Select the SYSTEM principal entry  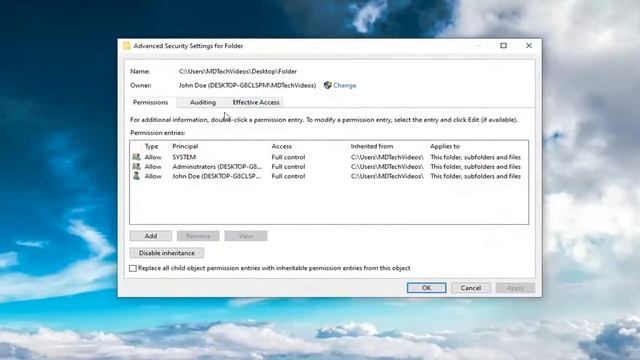184,157
